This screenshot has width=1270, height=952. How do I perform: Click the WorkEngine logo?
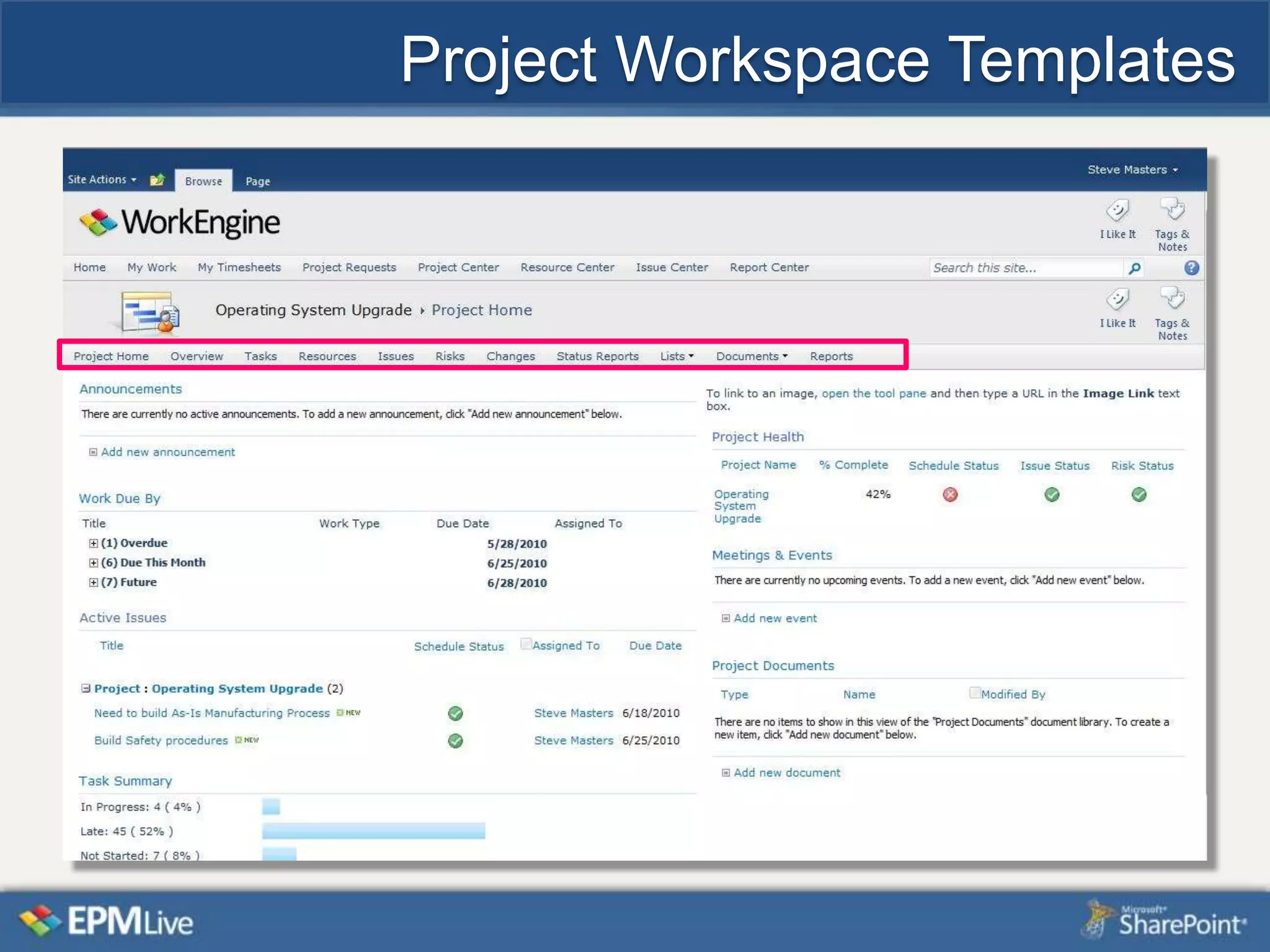tap(180, 223)
